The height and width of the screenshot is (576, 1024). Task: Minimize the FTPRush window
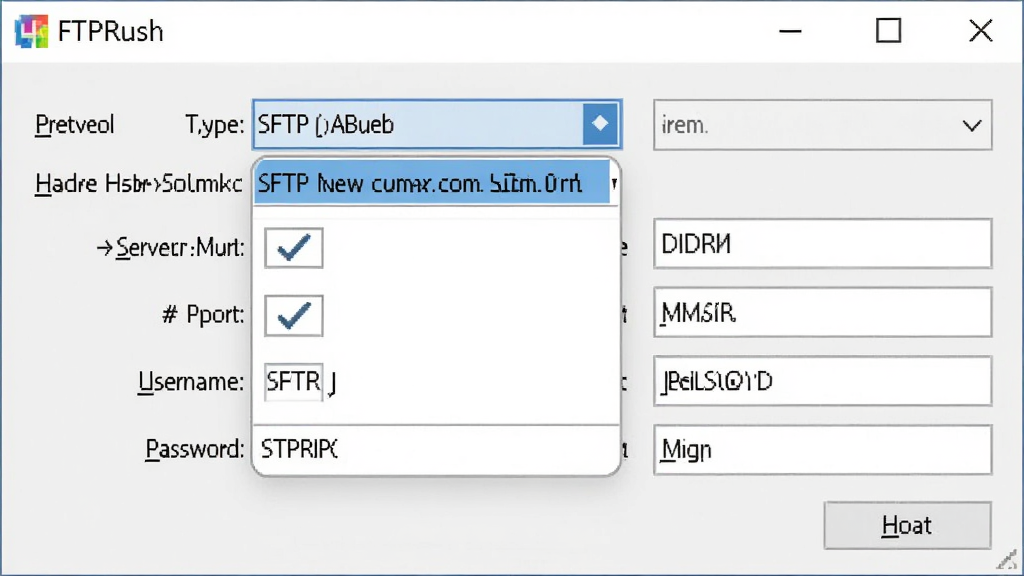click(x=790, y=31)
